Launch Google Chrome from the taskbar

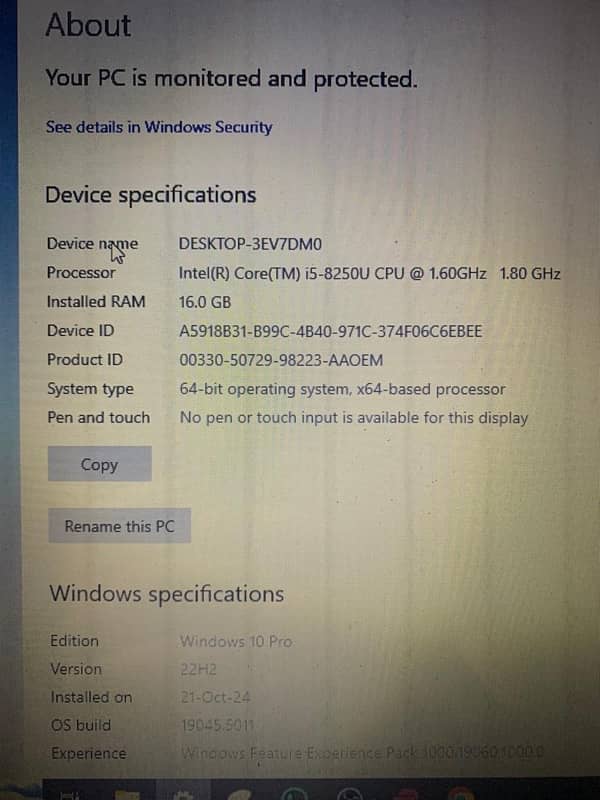tap(461, 794)
